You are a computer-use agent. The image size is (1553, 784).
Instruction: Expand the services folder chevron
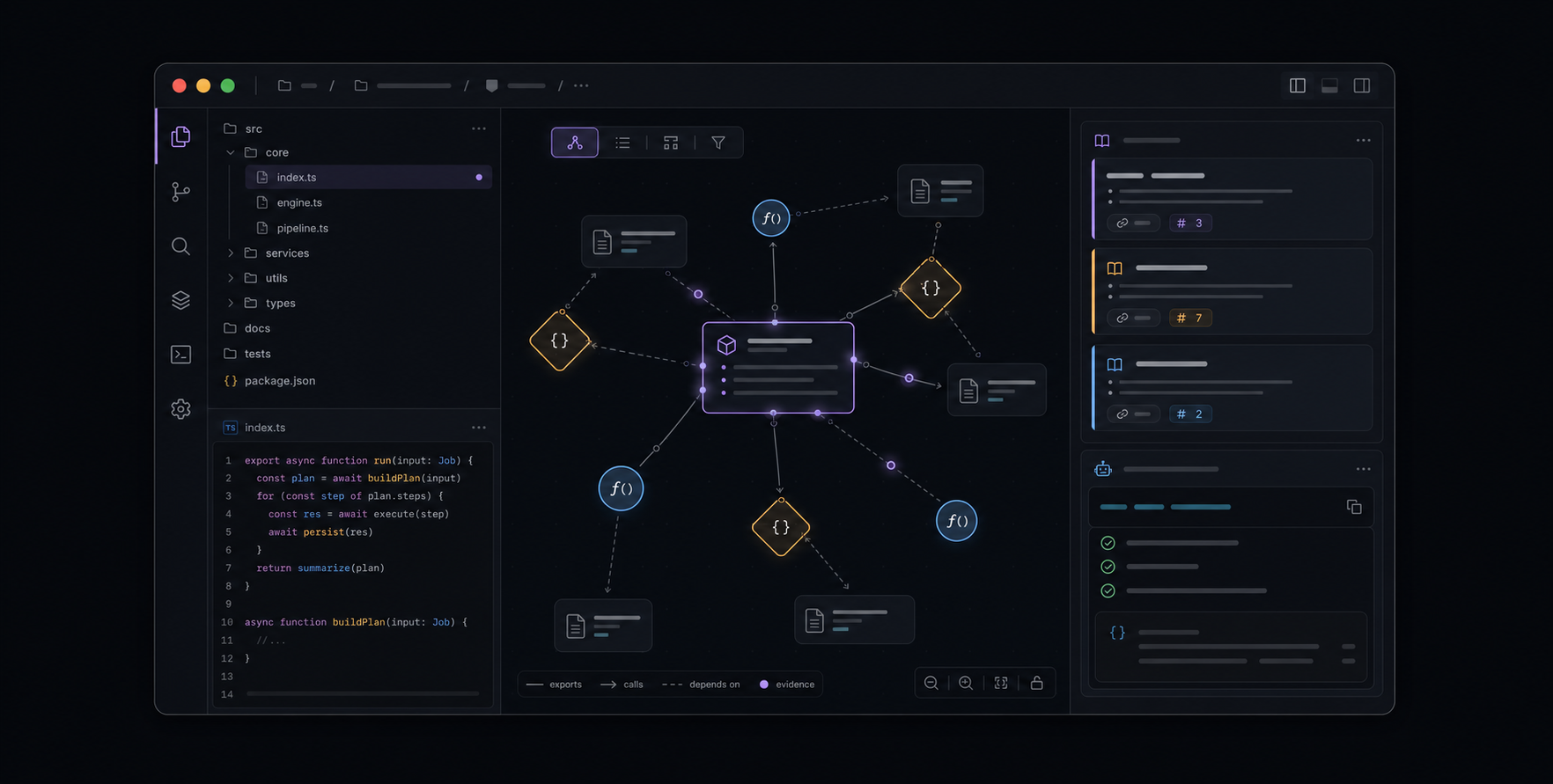click(x=231, y=253)
